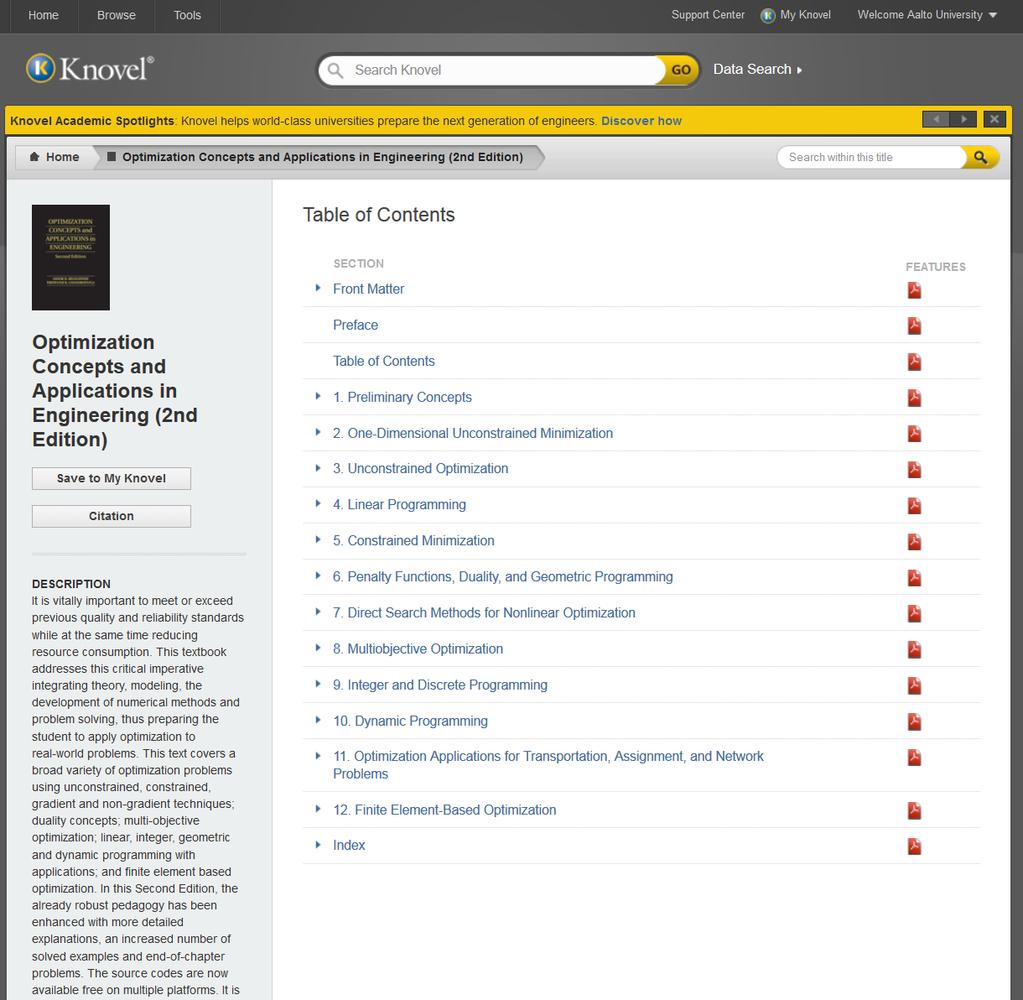Open PDF for 10. Dynamic Programming
This screenshot has height=1000, width=1023.
(914, 721)
